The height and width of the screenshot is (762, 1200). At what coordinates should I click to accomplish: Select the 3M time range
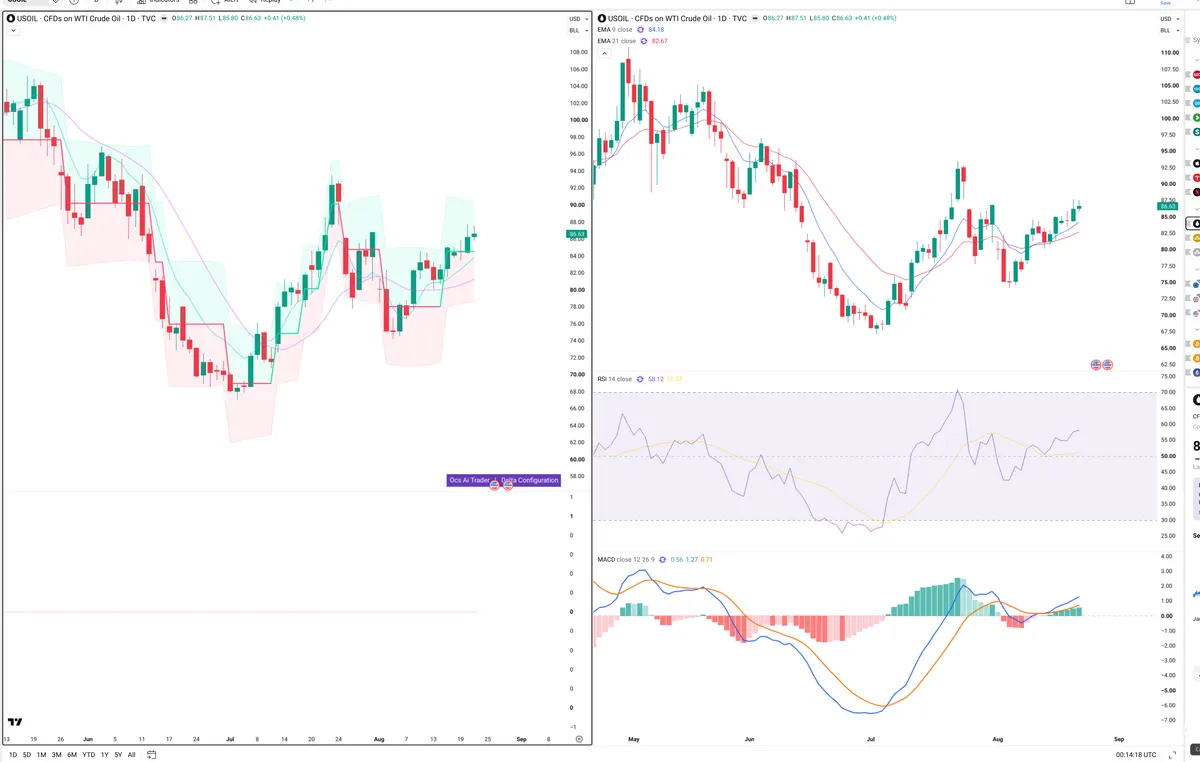click(56, 754)
